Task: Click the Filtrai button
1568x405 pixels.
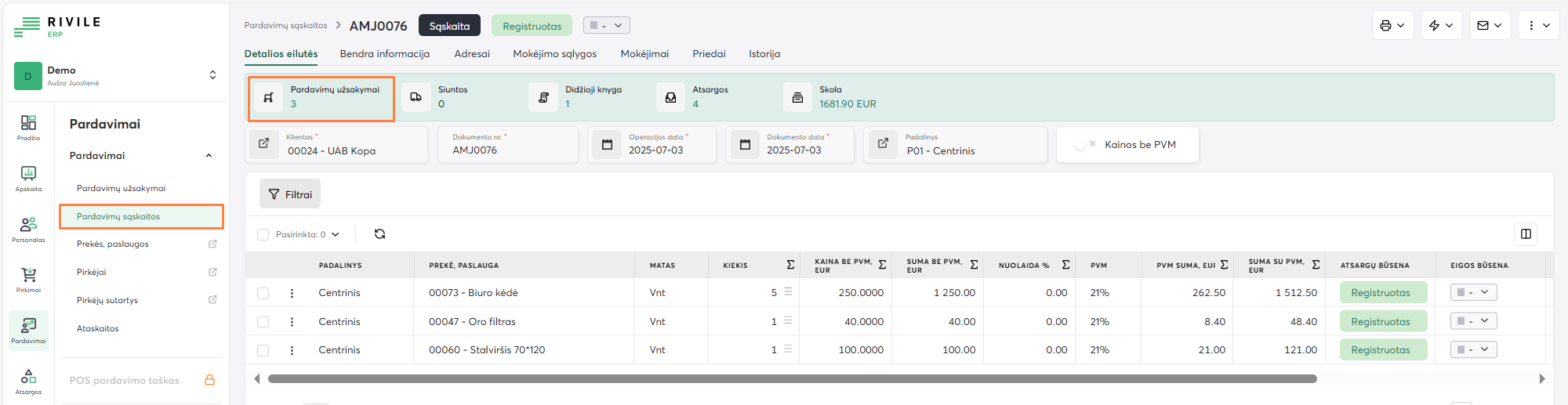Action: pyautogui.click(x=290, y=194)
